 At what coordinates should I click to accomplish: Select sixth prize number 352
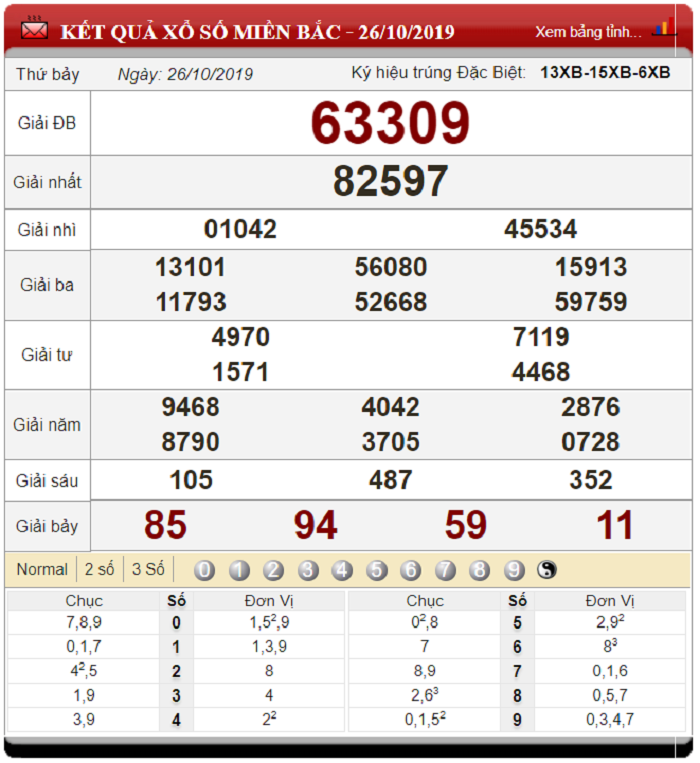coord(591,480)
